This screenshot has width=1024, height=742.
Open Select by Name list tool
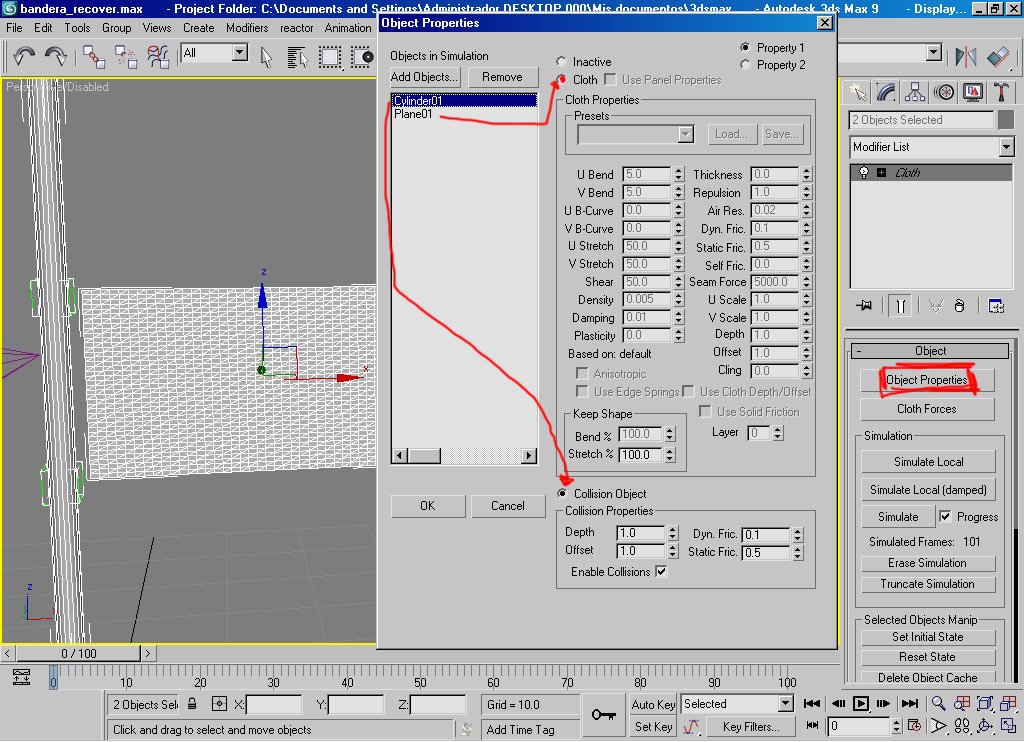click(297, 57)
